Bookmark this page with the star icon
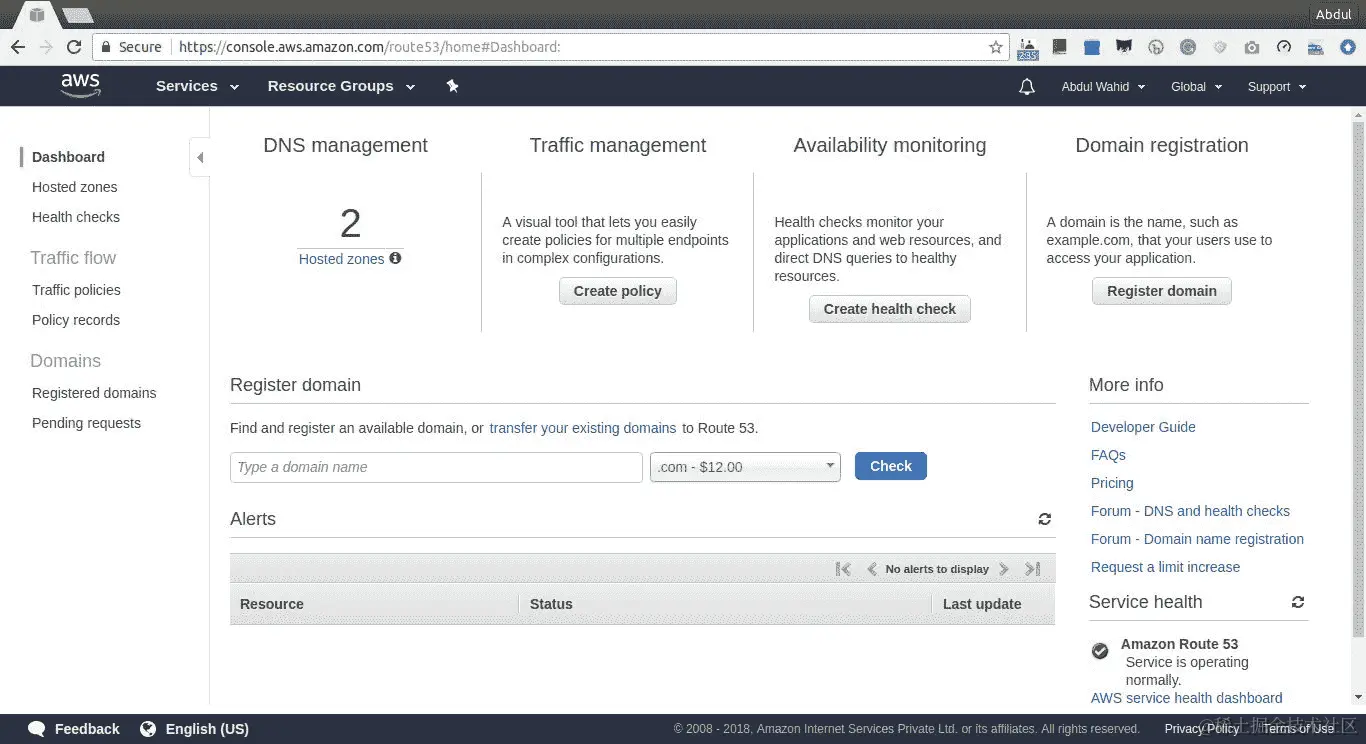 996,47
